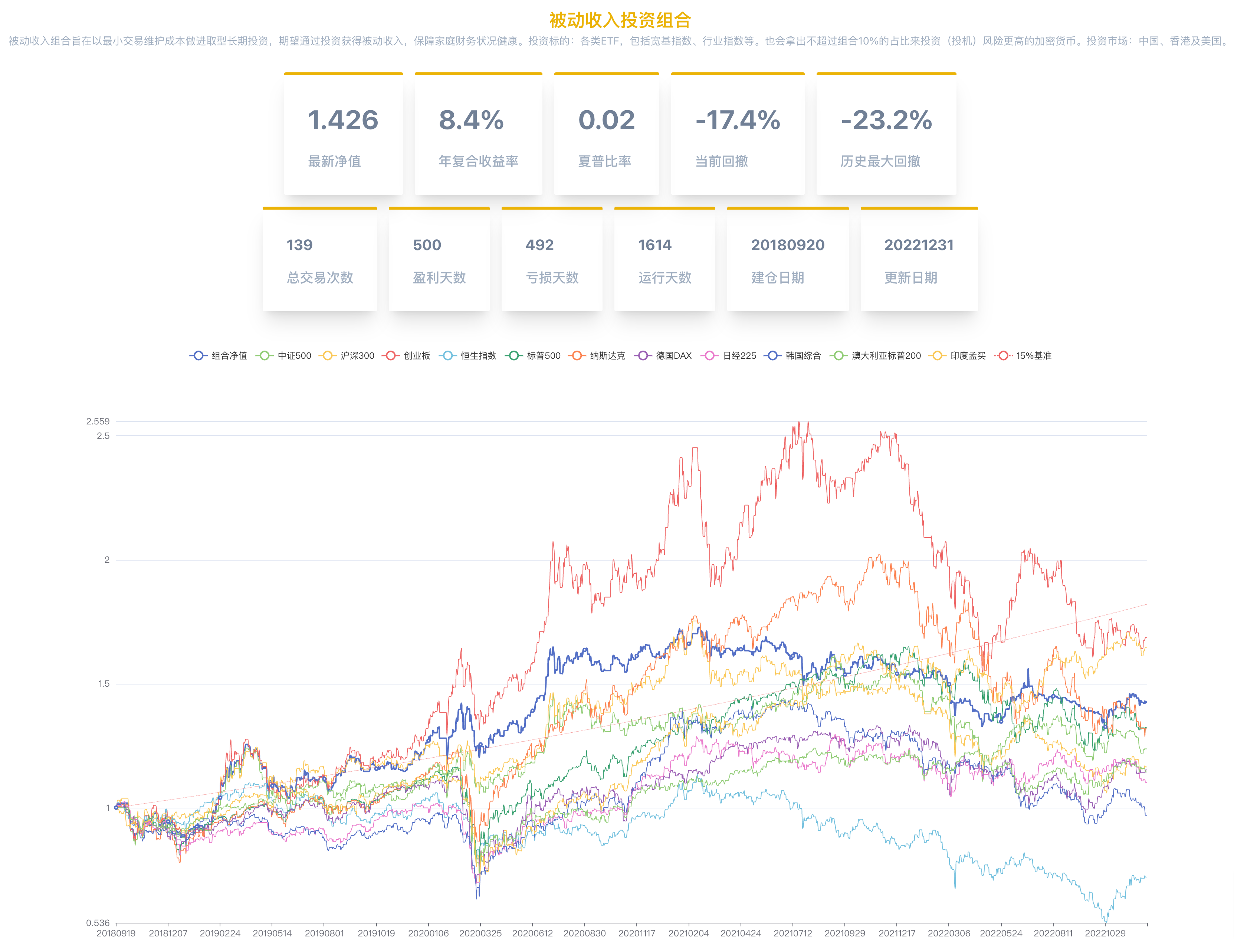Screen dimensions: 1234x952
Task: Click the 德国DAX legend icon
Action: [x=643, y=355]
